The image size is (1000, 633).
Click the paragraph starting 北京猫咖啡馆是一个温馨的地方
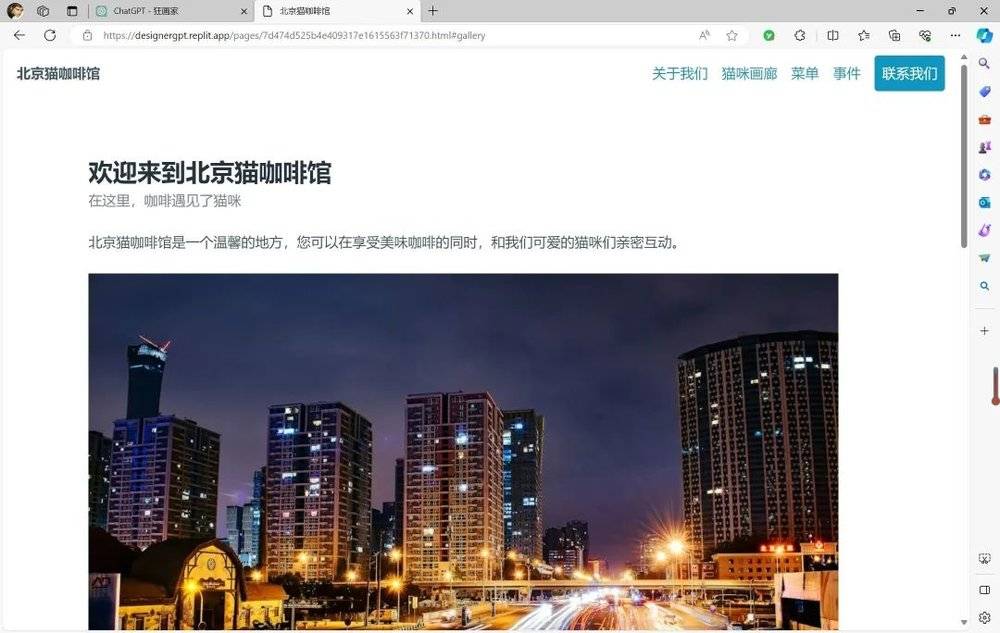(x=385, y=243)
